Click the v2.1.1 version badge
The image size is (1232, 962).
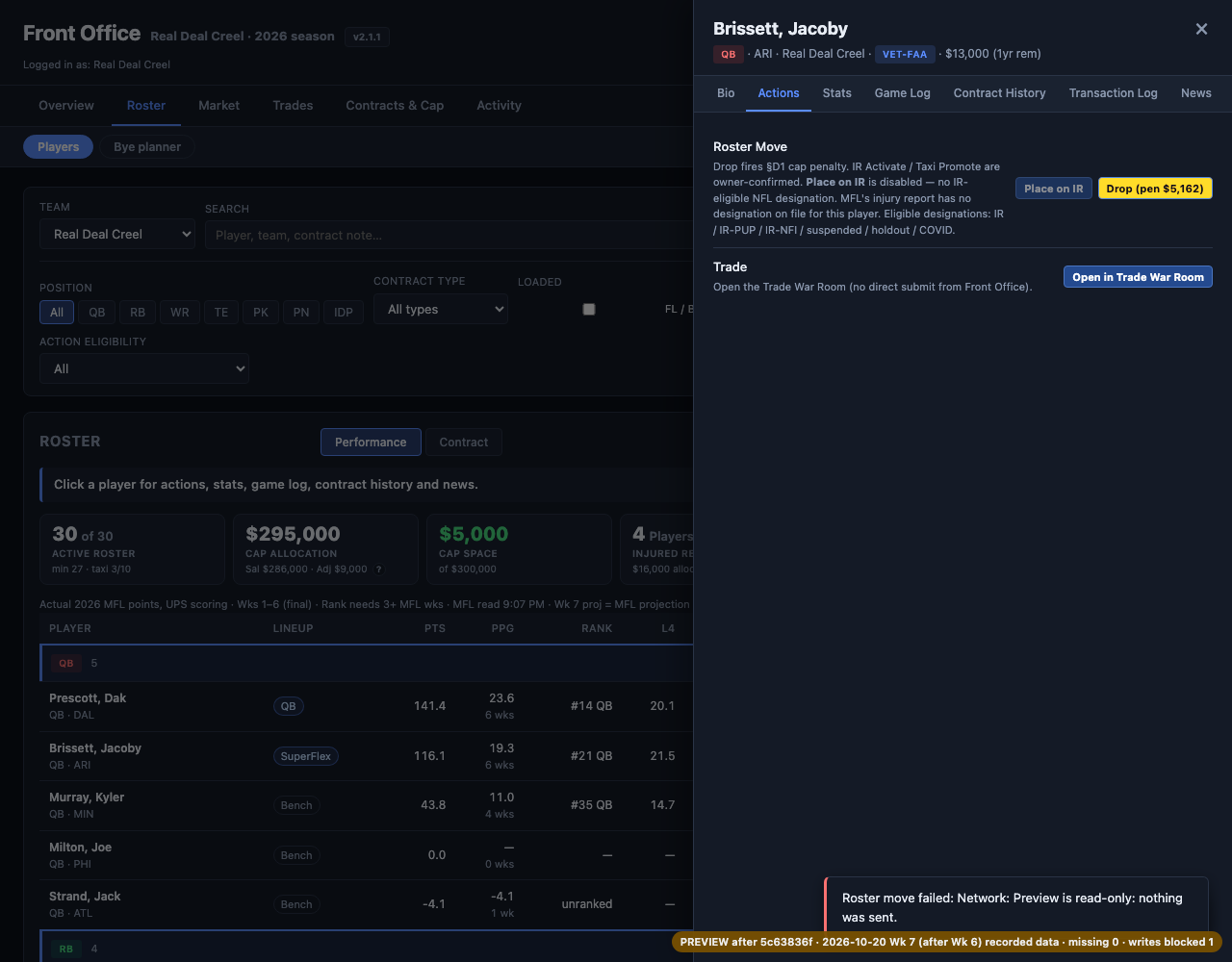coord(367,38)
